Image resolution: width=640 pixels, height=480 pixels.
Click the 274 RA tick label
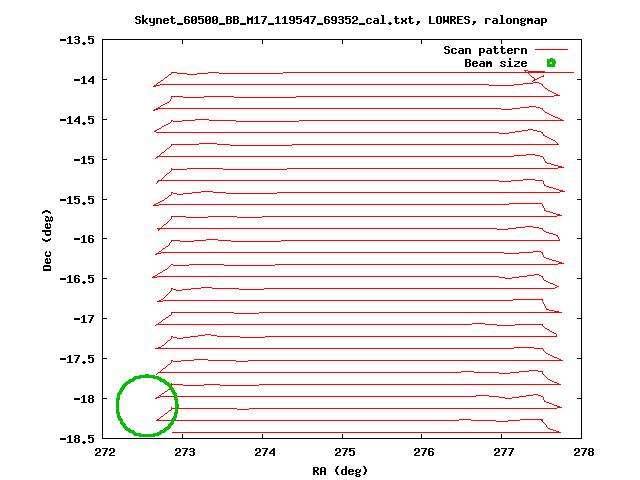[x=265, y=452]
